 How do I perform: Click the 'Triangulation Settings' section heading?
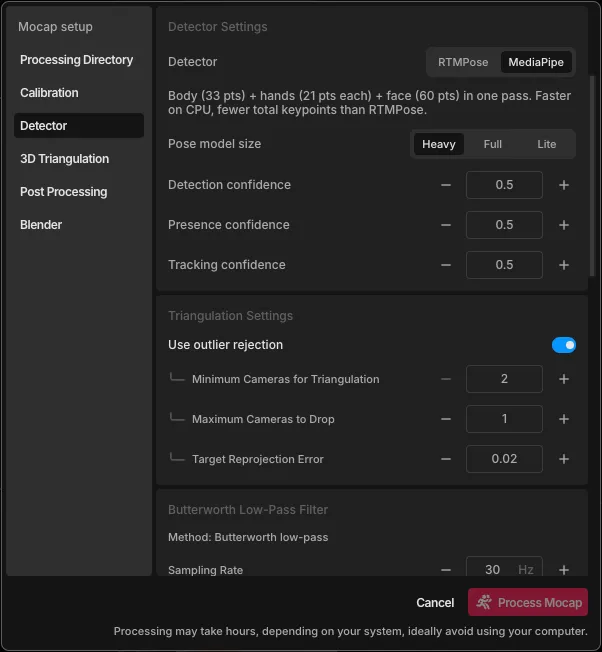(x=230, y=316)
